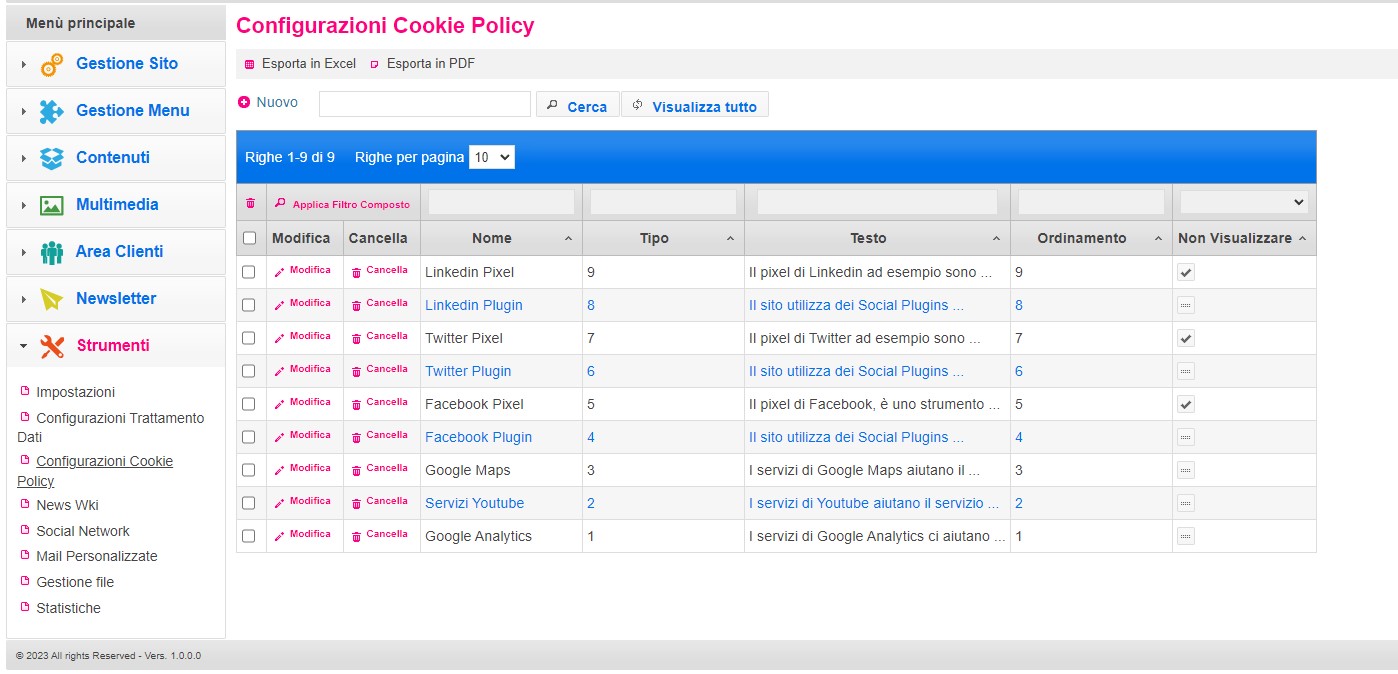1398x674 pixels.
Task: Click the trash icon in Google Analytics row
Action: [x=356, y=535]
